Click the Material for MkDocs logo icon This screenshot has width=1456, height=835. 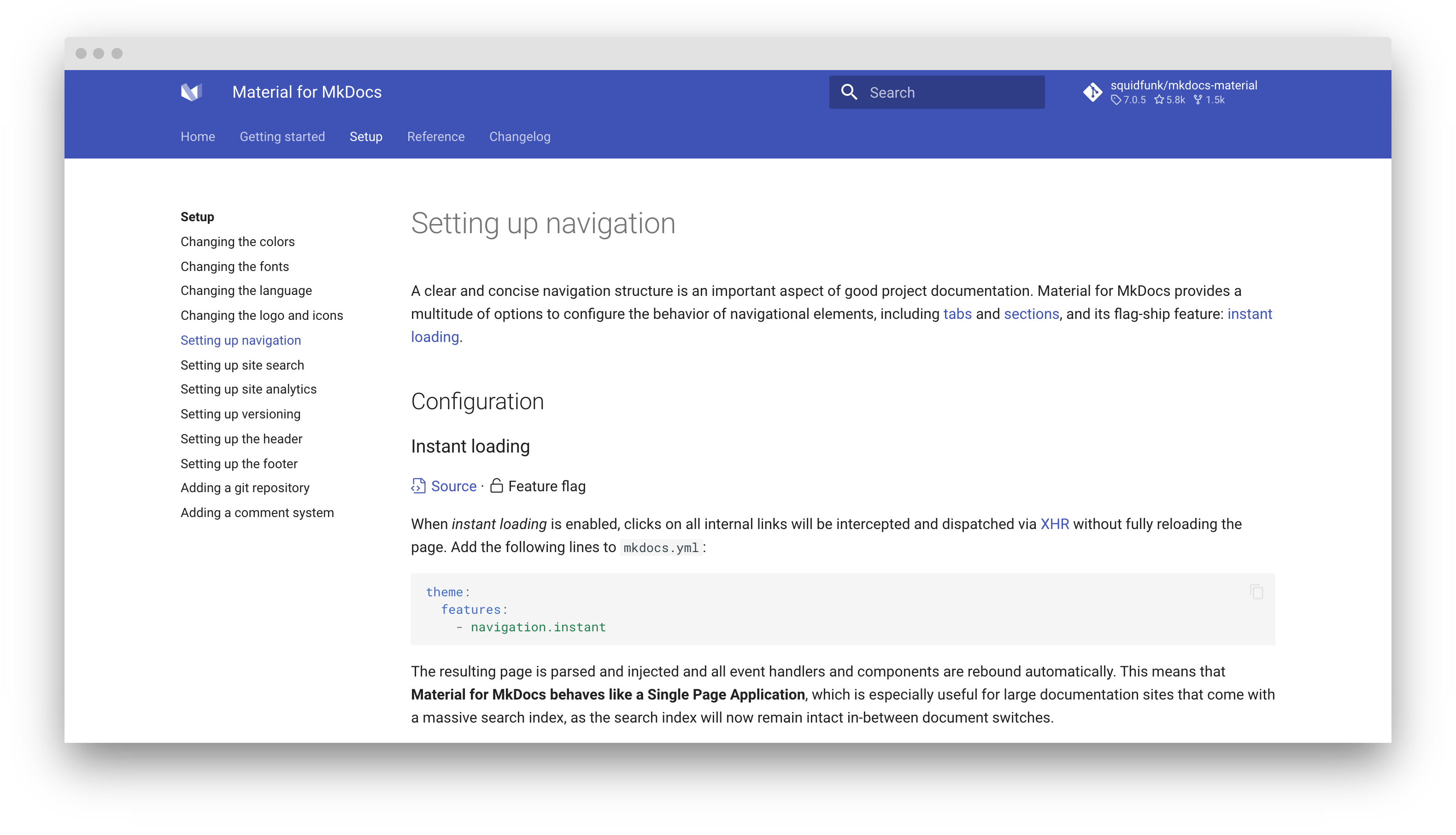192,92
